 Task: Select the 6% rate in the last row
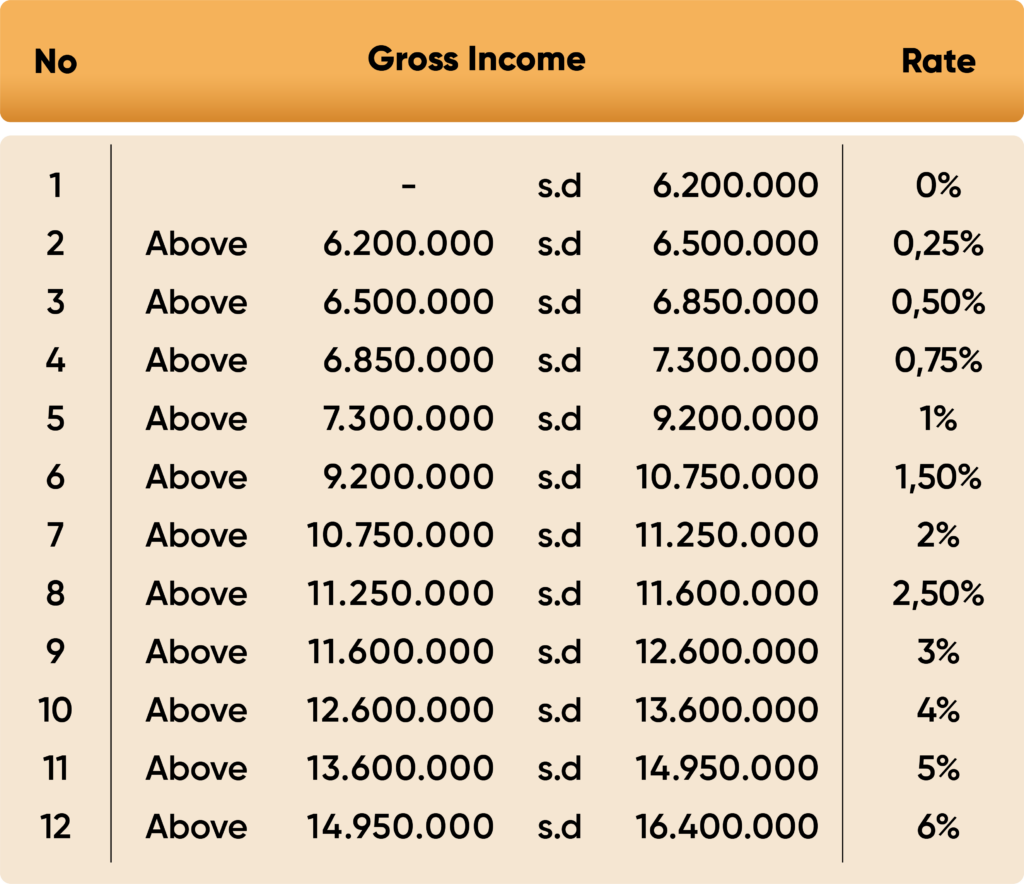point(938,827)
